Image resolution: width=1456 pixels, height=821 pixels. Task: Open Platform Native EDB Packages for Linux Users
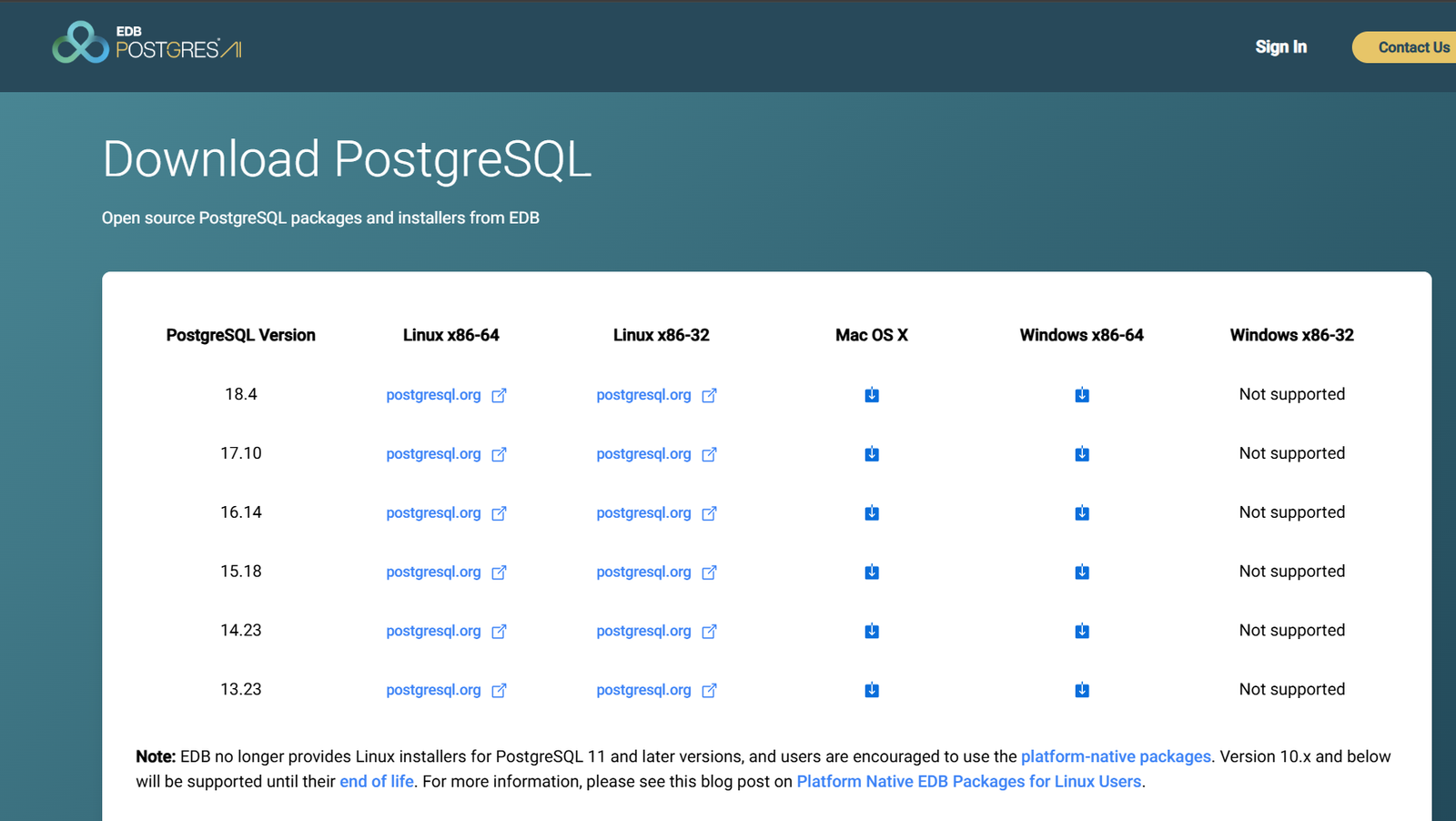[969, 782]
